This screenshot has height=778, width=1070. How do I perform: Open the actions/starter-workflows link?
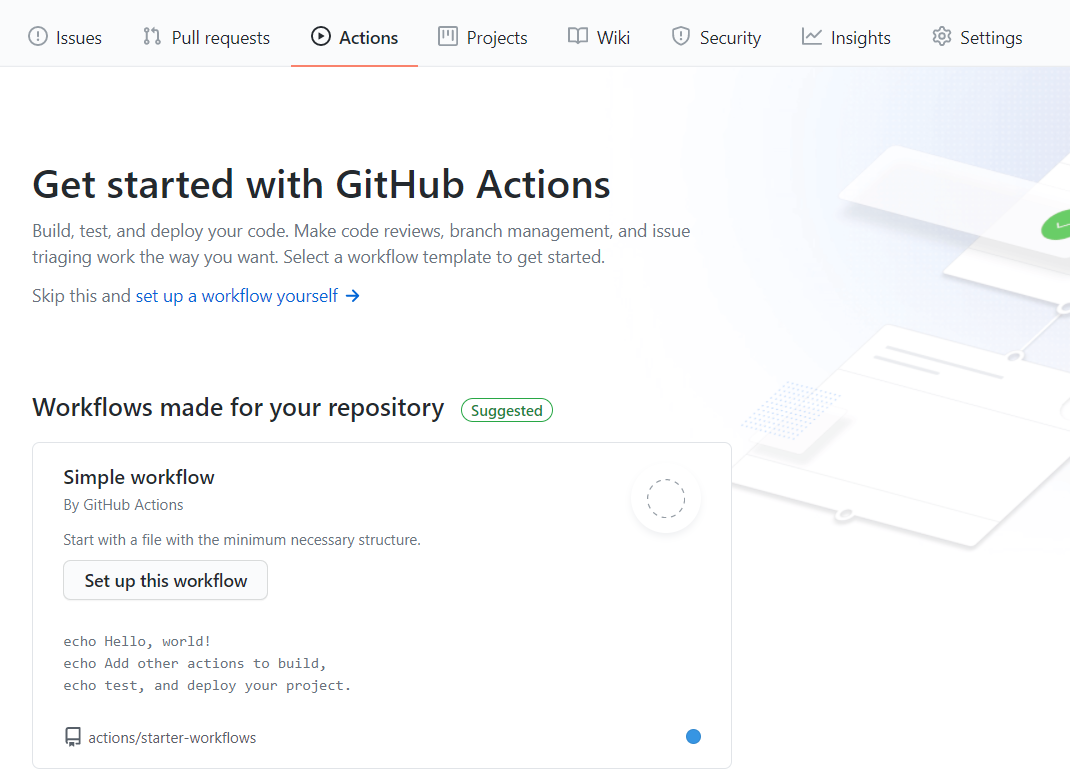172,738
